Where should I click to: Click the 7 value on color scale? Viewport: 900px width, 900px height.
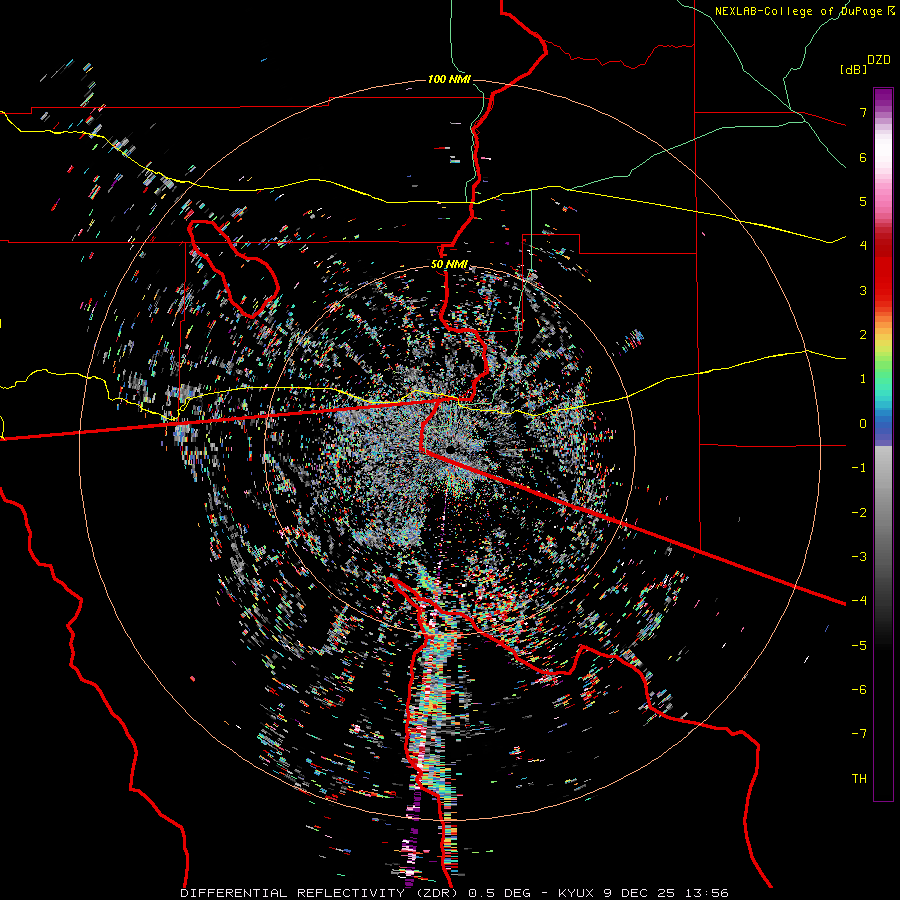(863, 112)
